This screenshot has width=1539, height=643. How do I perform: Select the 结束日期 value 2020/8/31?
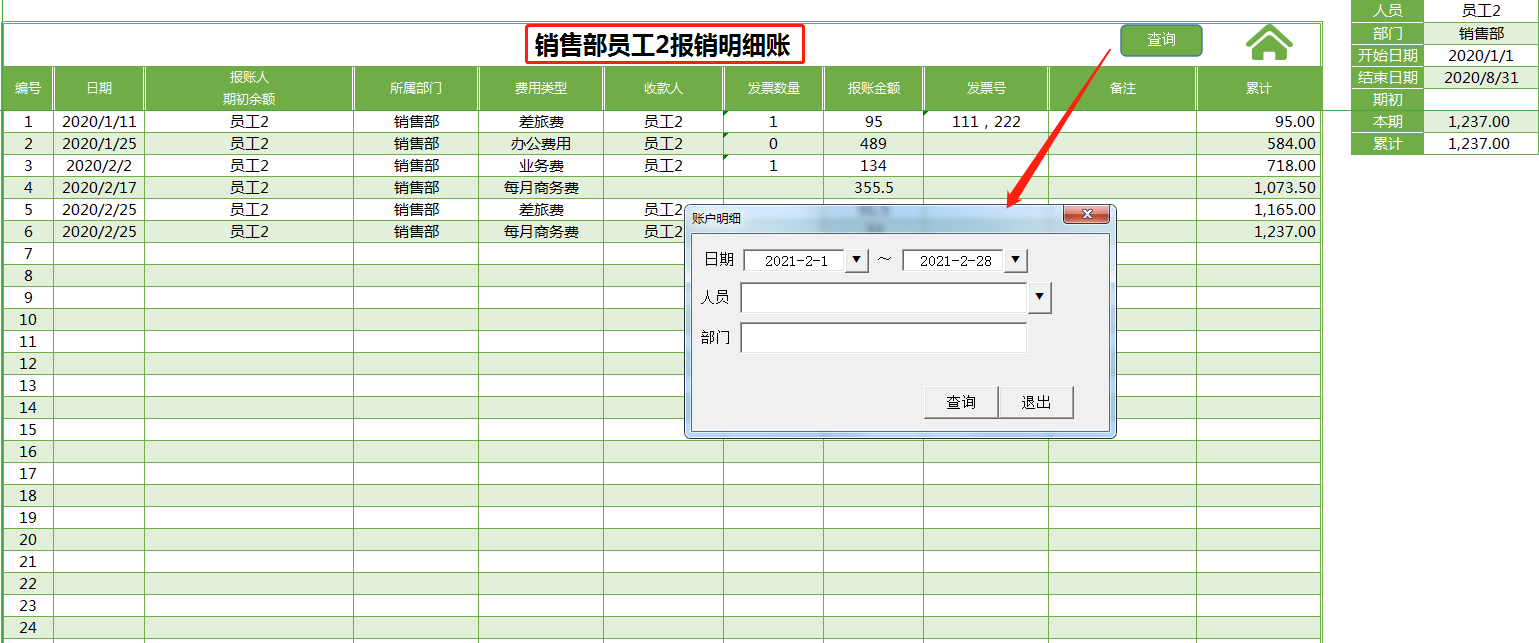(x=1482, y=77)
